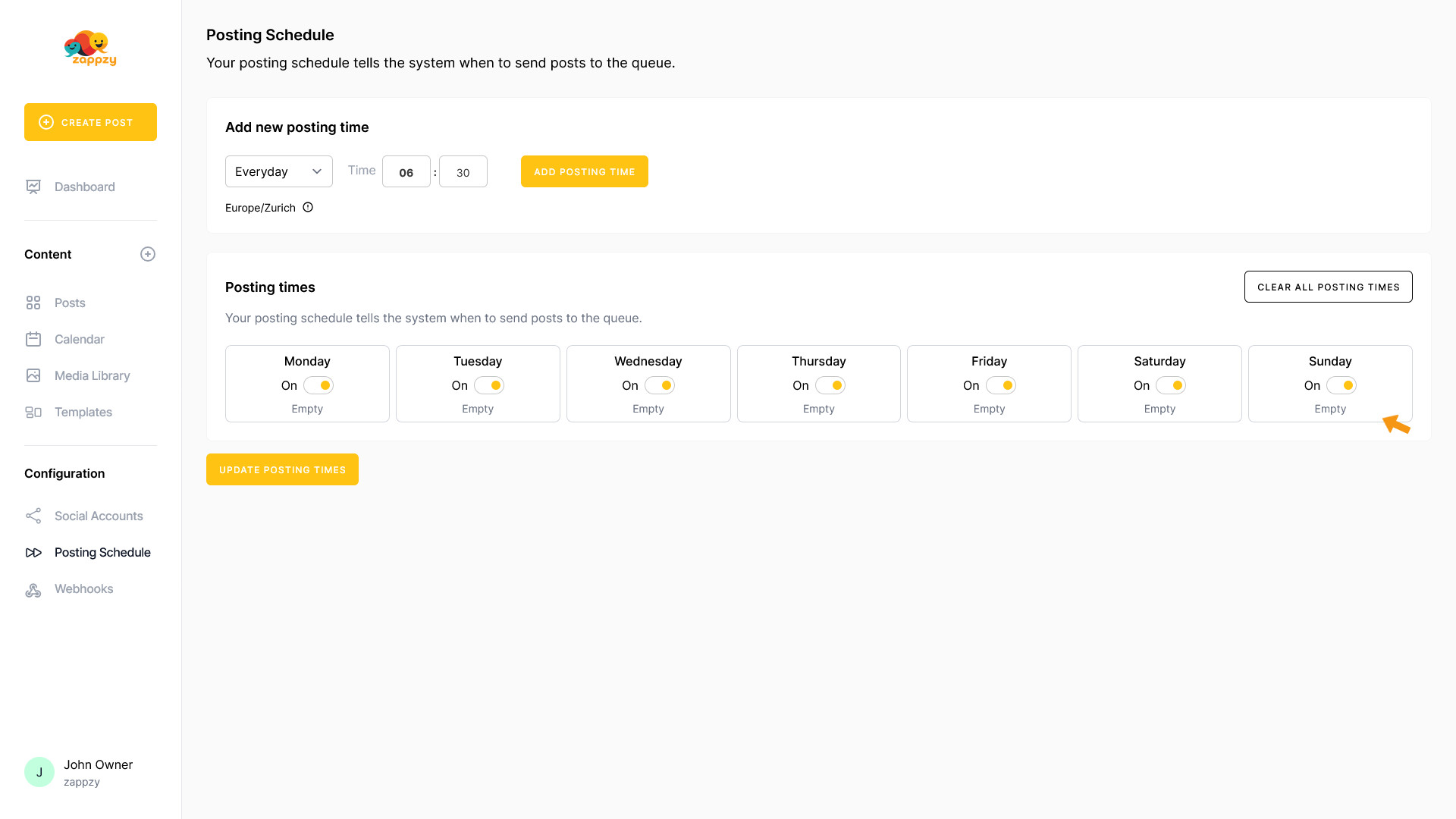Image resolution: width=1456 pixels, height=819 pixels.
Task: Switch off Friday posting toggle
Action: click(1000, 385)
